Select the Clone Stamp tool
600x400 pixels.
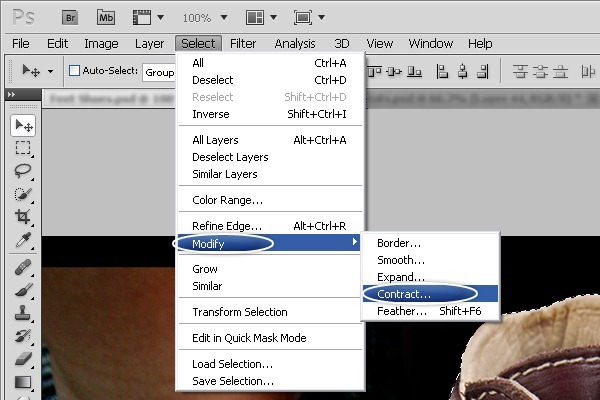coord(23,313)
